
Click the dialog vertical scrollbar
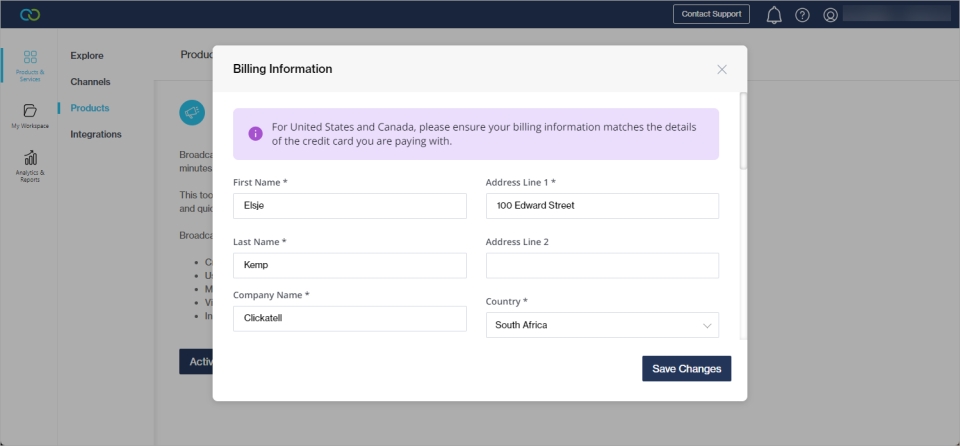click(742, 130)
